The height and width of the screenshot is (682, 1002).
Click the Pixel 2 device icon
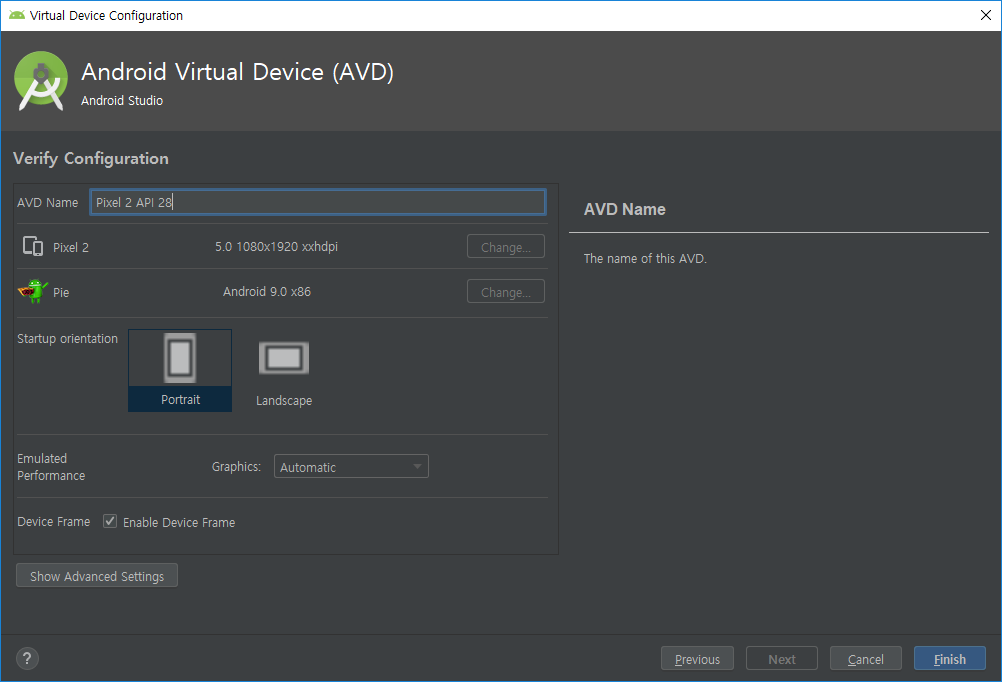point(33,246)
